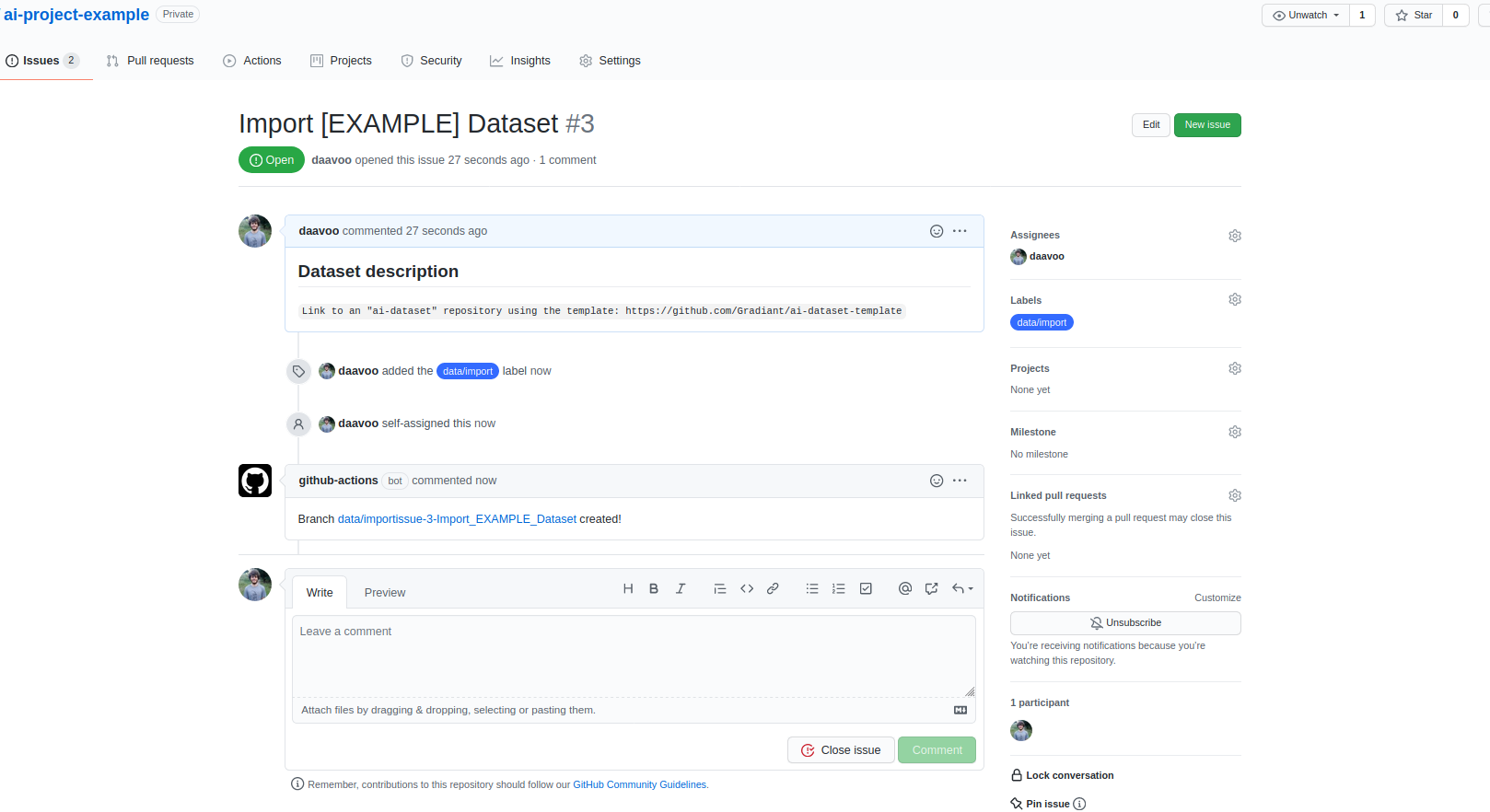Unsubscribe from issue notifications
Image resolution: width=1490 pixels, height=812 pixels.
click(x=1125, y=623)
